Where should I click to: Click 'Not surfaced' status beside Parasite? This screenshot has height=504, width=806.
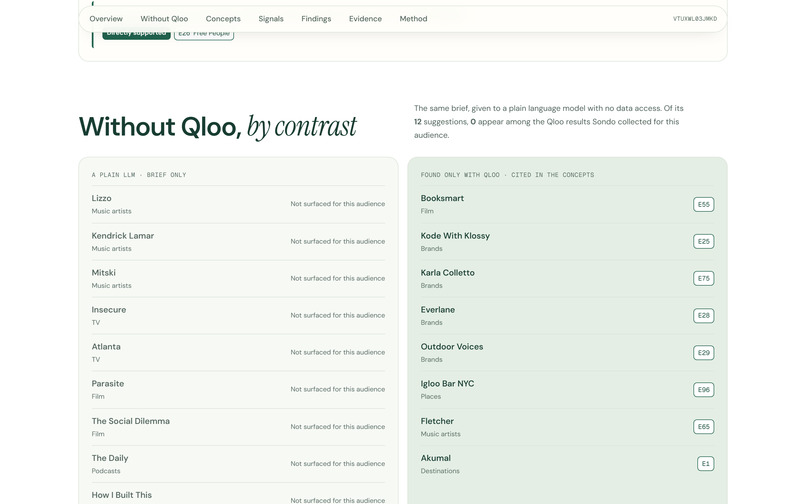pyautogui.click(x=338, y=389)
